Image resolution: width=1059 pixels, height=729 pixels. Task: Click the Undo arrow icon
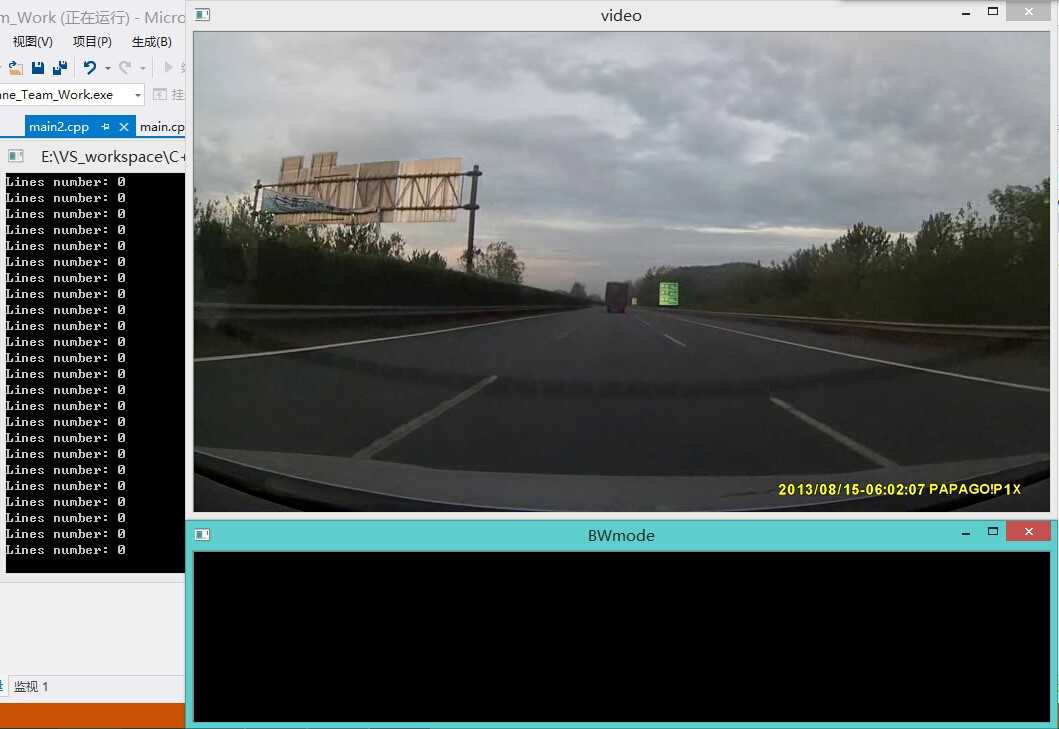(89, 68)
